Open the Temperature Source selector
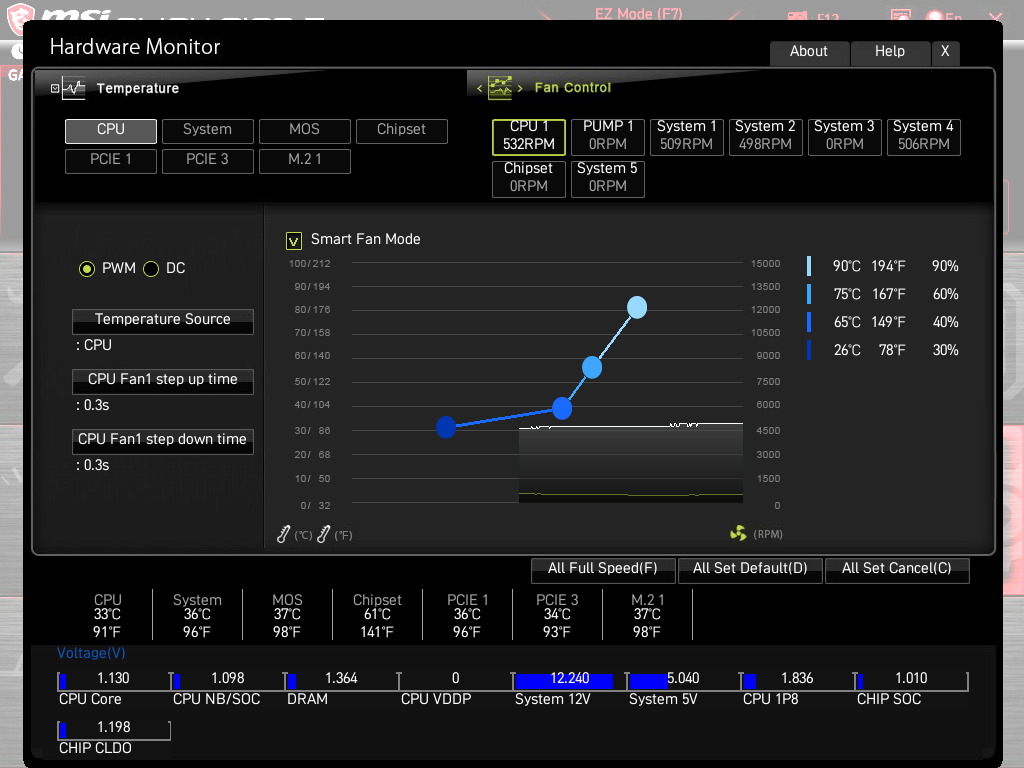This screenshot has width=1024, height=768. [163, 321]
